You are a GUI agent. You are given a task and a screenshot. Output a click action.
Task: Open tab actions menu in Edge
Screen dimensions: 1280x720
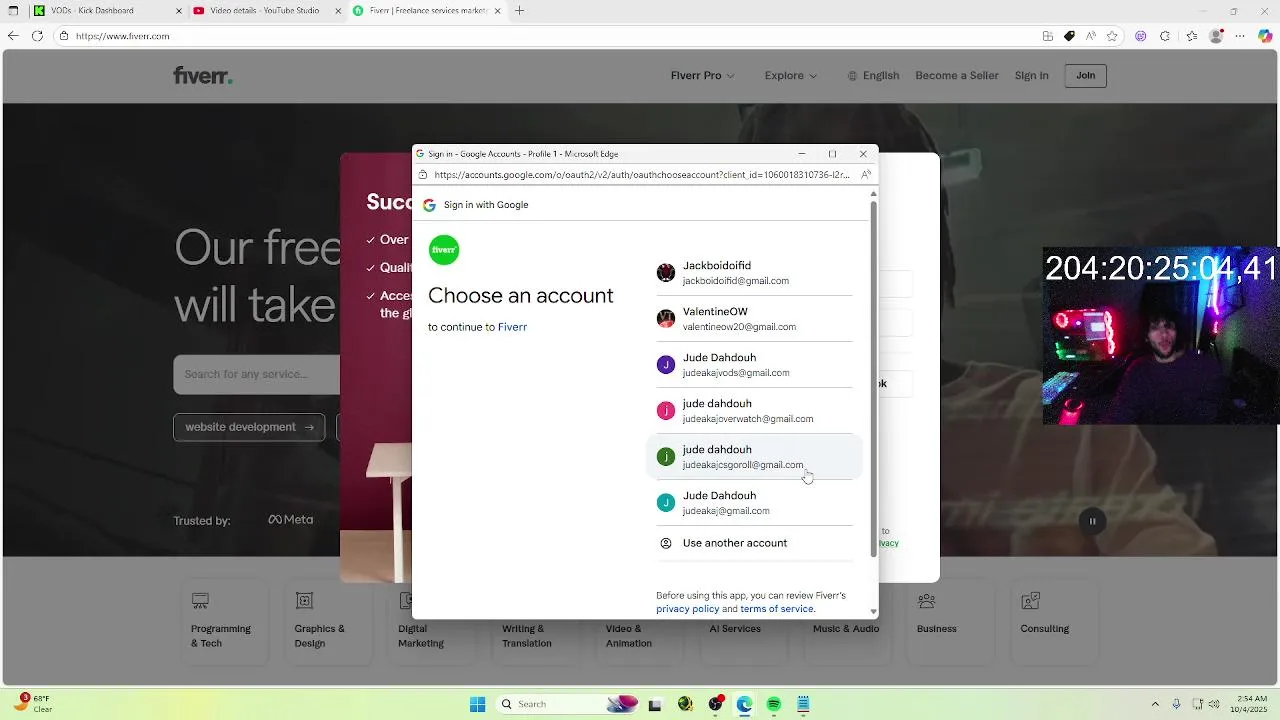click(x=13, y=11)
